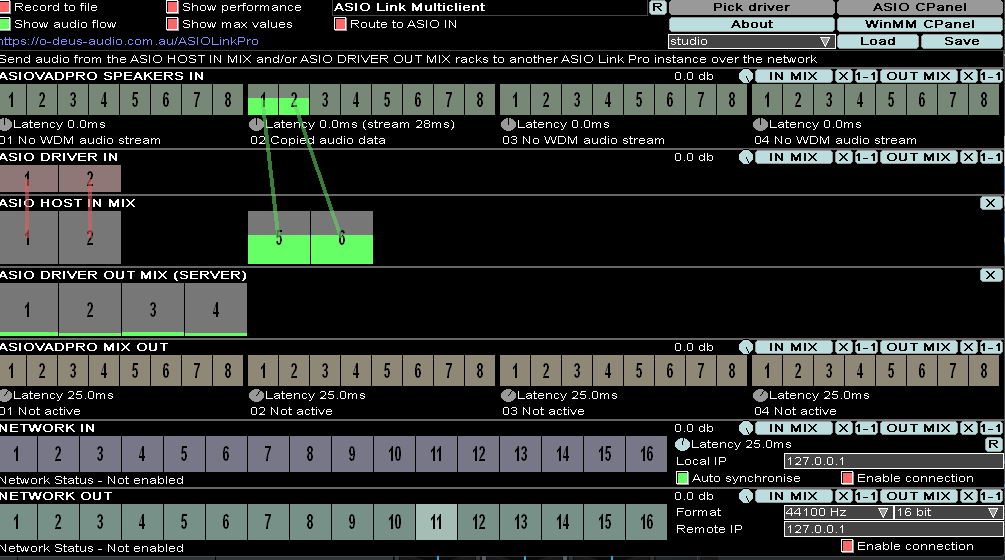This screenshot has height=560, width=1005.
Task: Clear IN MIX routing X on Mix Out row
Action: click(x=843, y=347)
